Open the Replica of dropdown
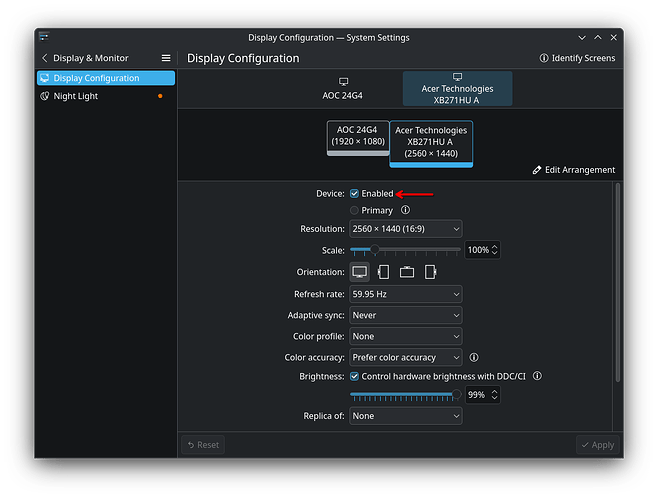Viewport: 658px width, 499px height. click(x=406, y=416)
